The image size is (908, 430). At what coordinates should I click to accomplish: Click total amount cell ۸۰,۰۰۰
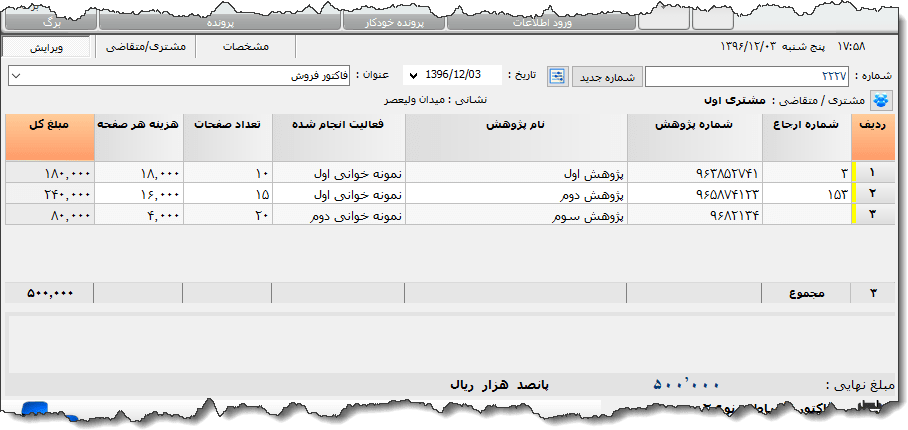50,214
